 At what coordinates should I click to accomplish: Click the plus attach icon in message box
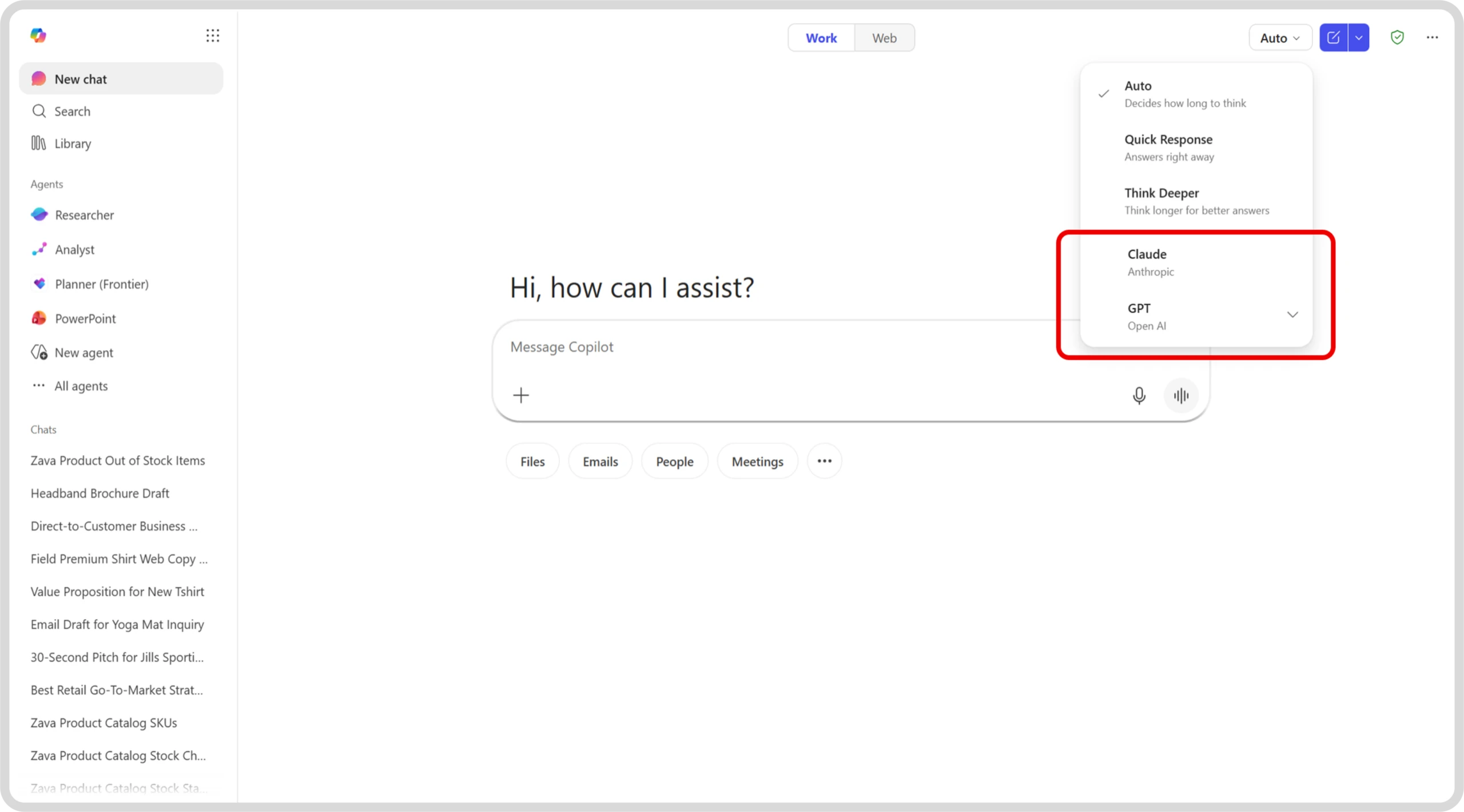click(521, 395)
